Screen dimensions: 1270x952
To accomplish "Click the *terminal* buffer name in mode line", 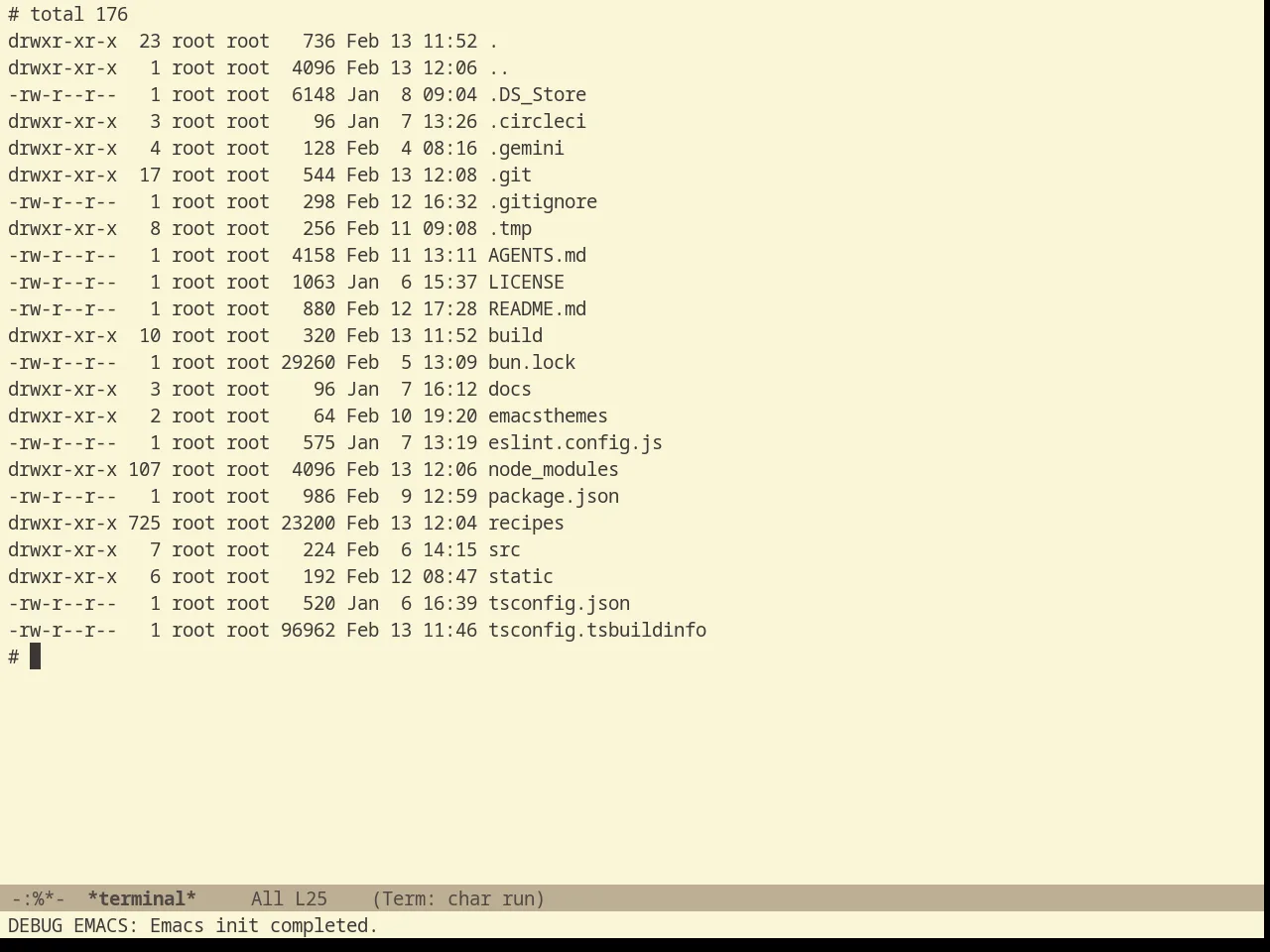I will 142,898.
